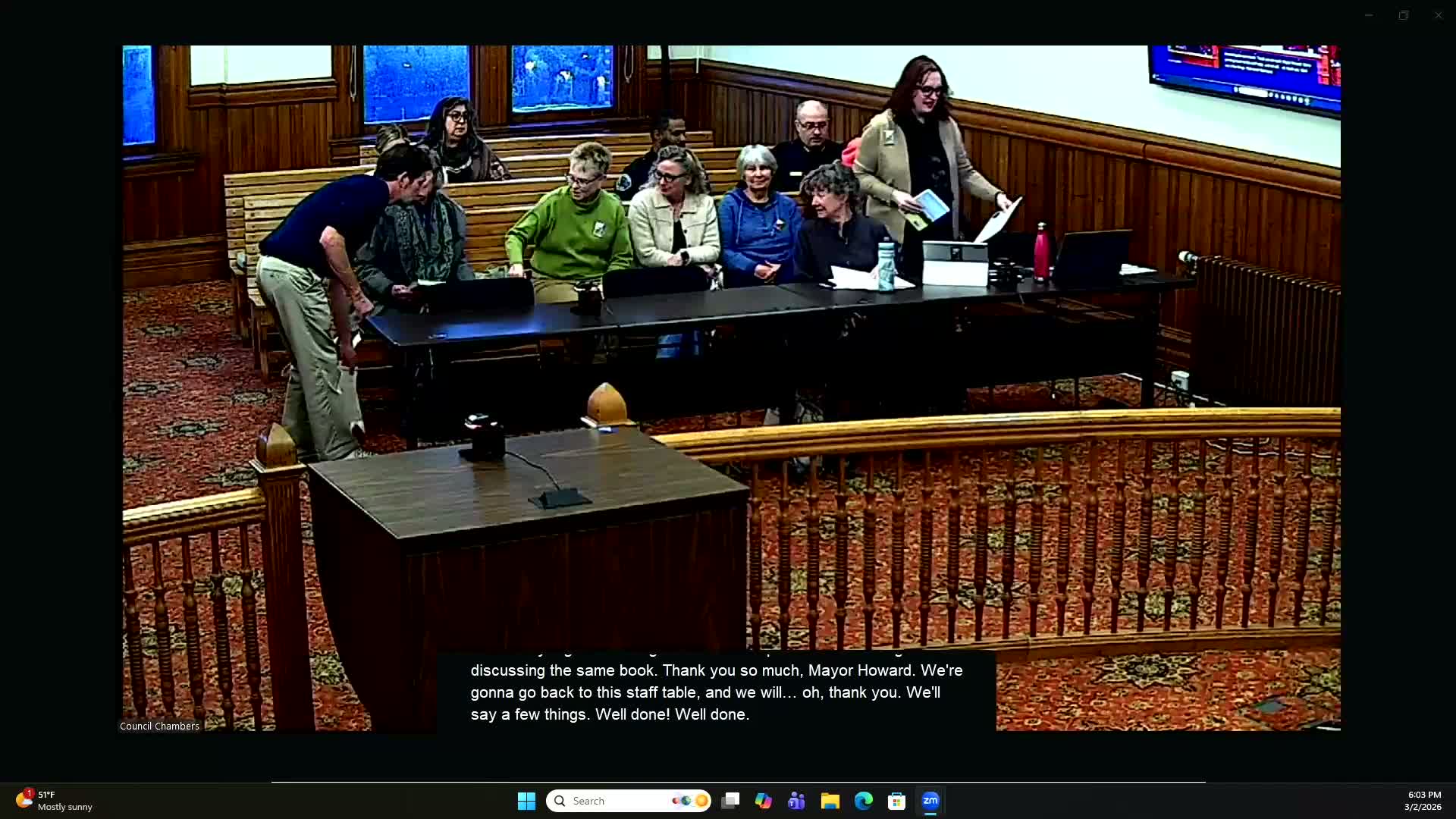The image size is (1456, 819).
Task: Click the clock showing 6:03 PM
Action: point(1424,795)
